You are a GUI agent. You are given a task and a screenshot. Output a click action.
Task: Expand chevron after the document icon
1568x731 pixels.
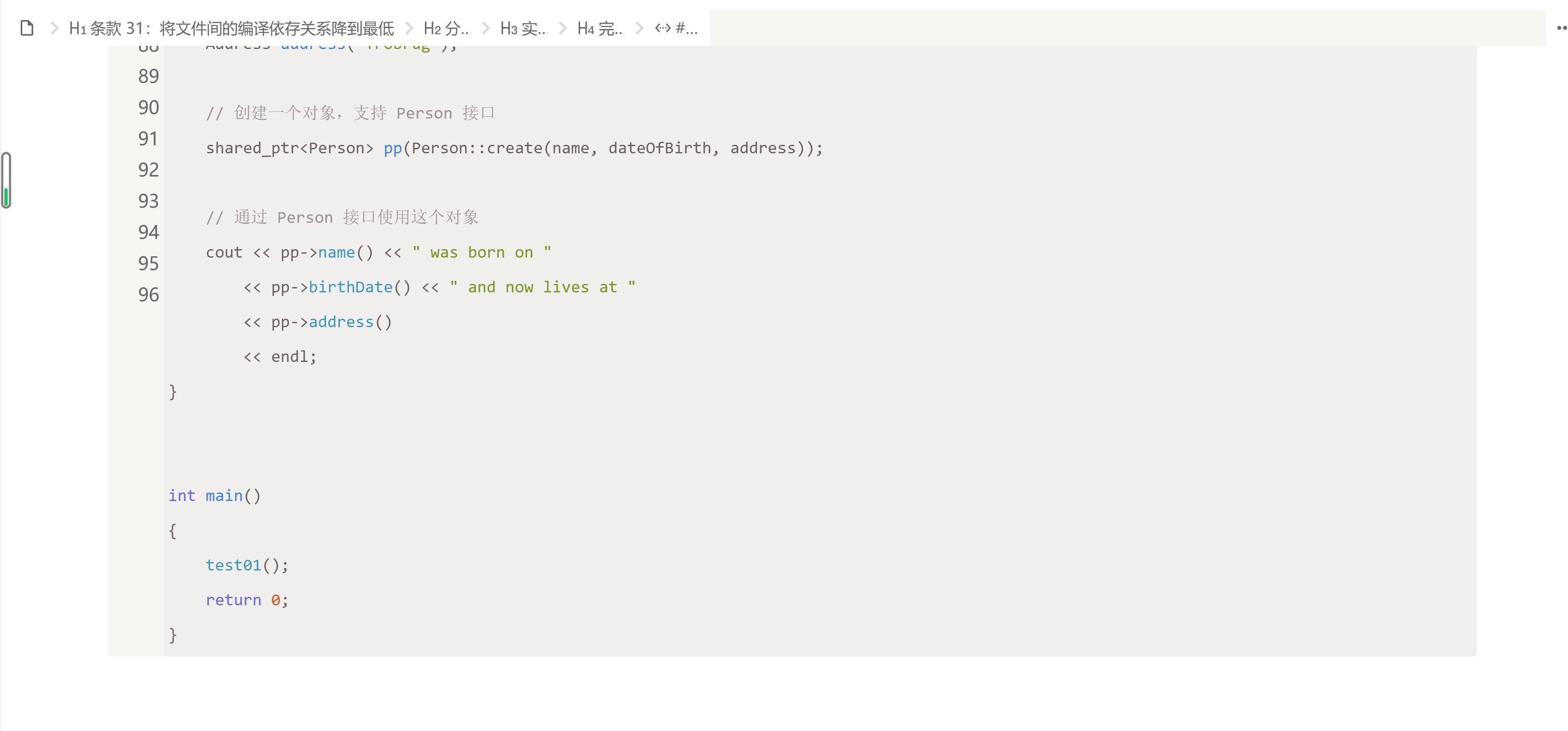54,28
